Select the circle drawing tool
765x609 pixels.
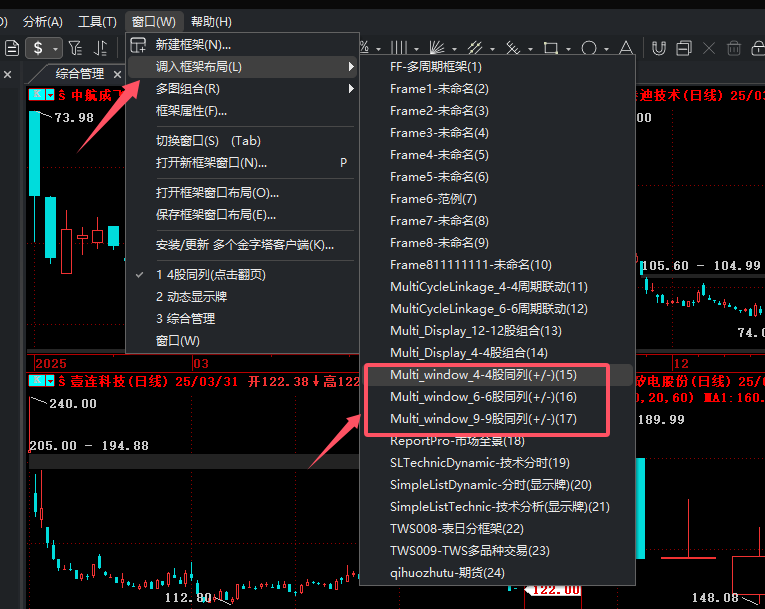tap(589, 48)
